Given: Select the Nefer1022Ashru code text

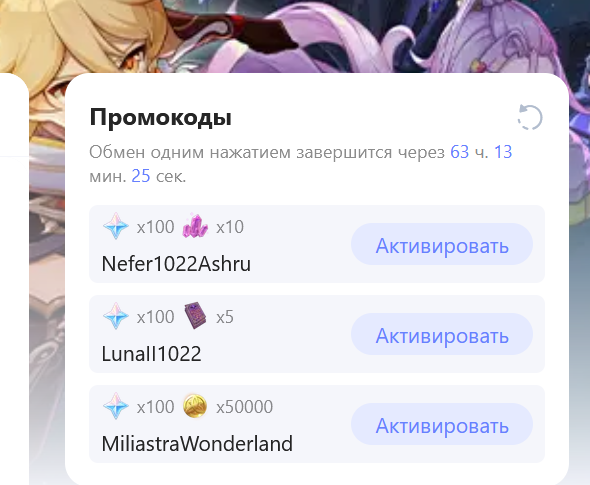Looking at the screenshot, I should (x=176, y=263).
